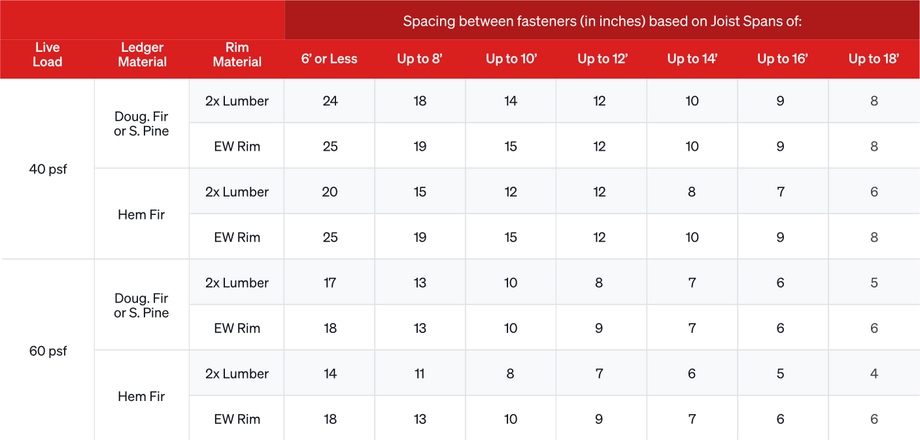The width and height of the screenshot is (920, 440).
Task: Click the value 24 in the first row
Action: click(x=329, y=101)
